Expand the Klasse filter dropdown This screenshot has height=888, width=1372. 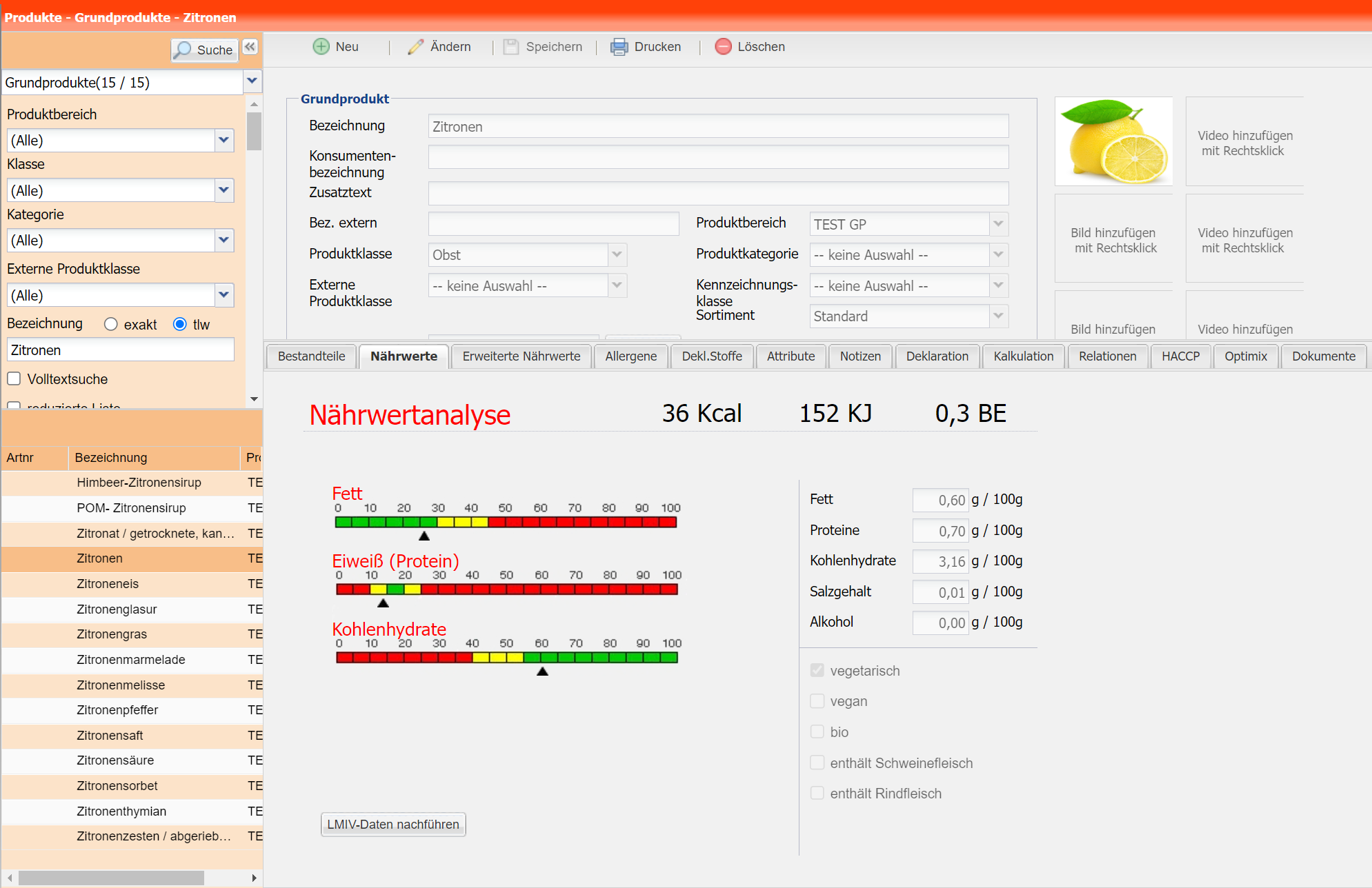[223, 190]
